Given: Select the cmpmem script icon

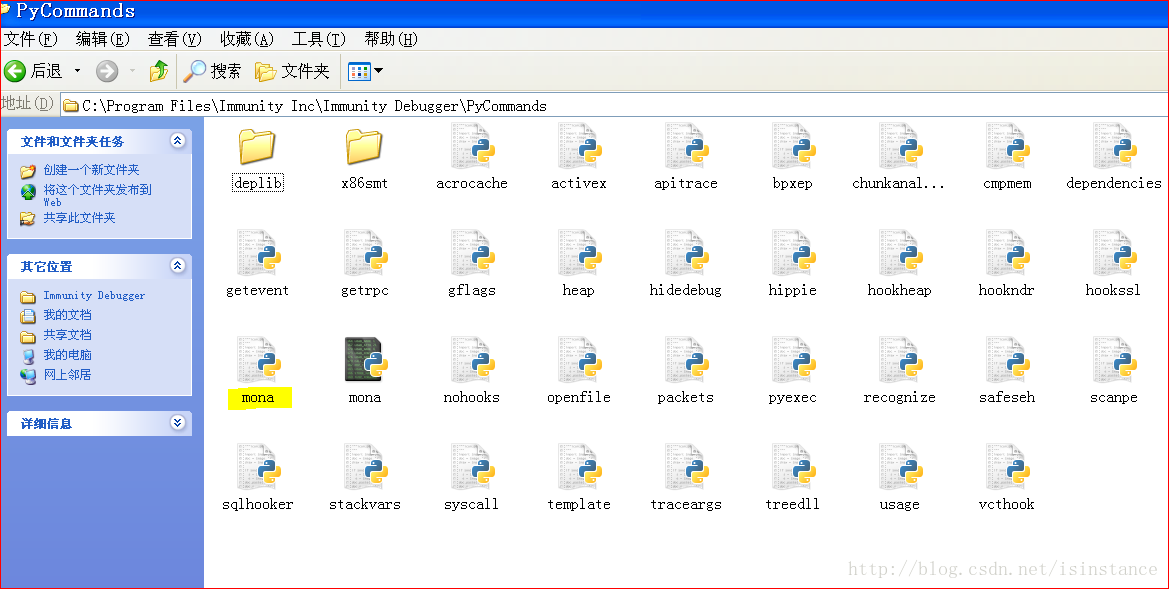Looking at the screenshot, I should click(x=1006, y=147).
